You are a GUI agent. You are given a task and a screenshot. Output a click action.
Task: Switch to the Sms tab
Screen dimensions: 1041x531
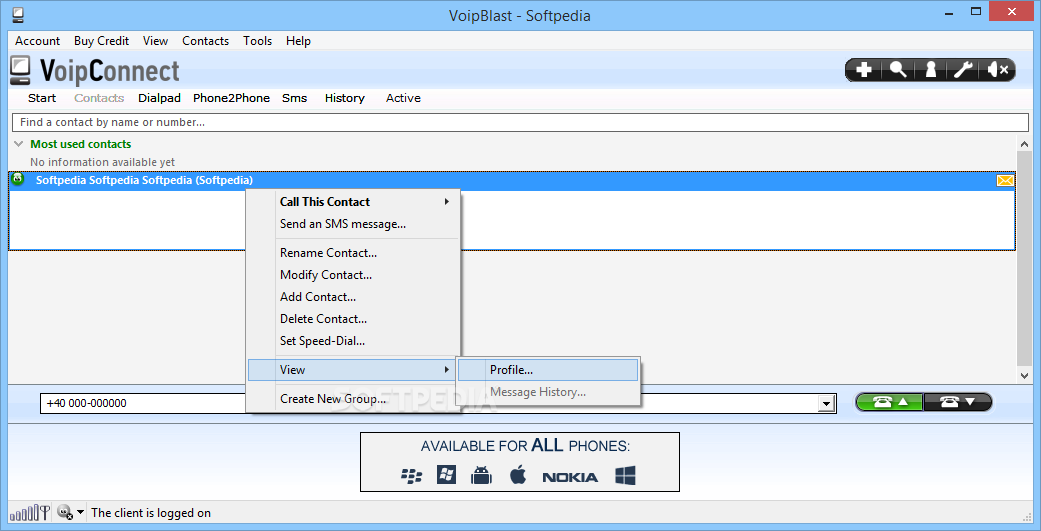tap(295, 98)
